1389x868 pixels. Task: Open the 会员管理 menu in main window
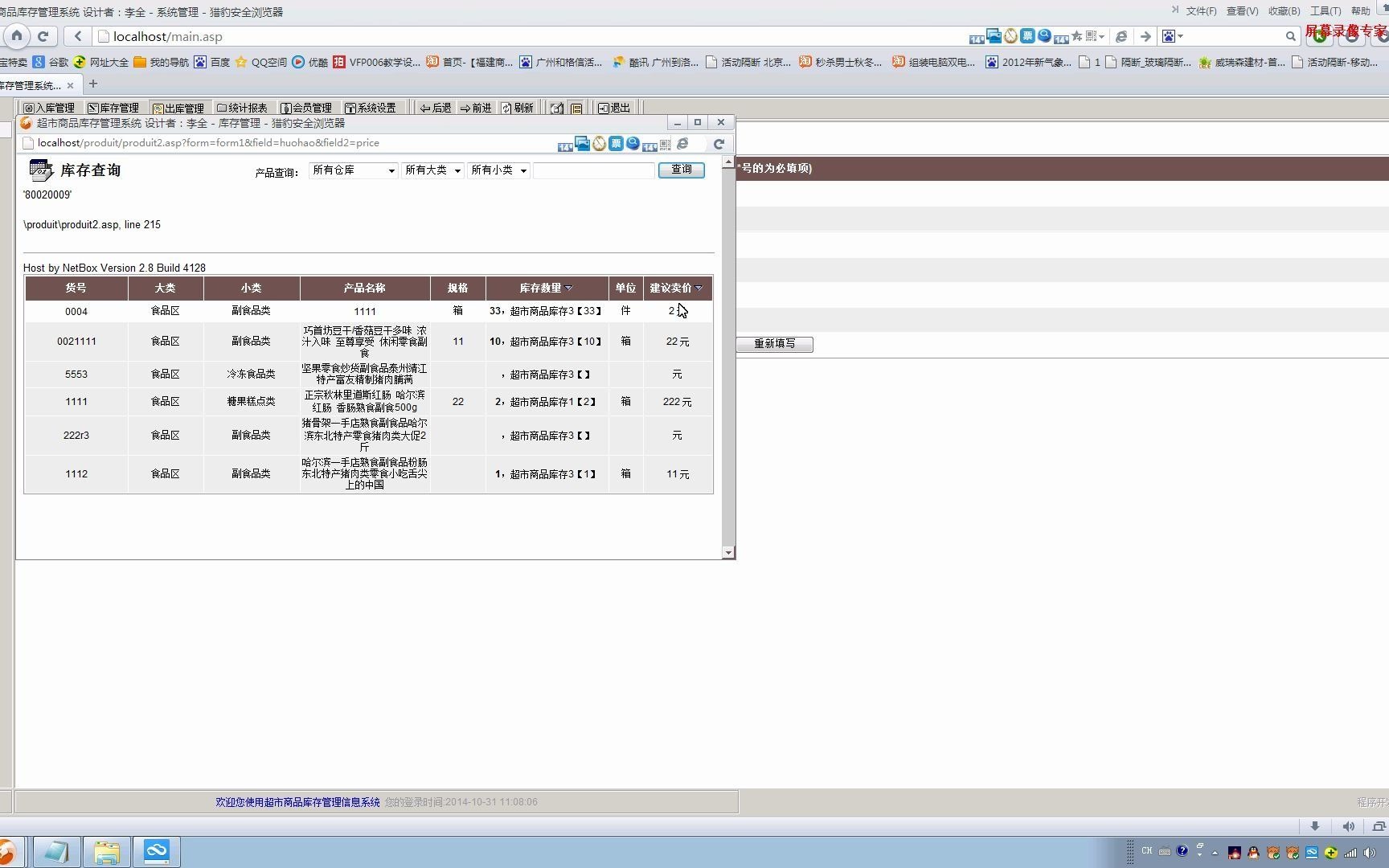pyautogui.click(x=306, y=108)
